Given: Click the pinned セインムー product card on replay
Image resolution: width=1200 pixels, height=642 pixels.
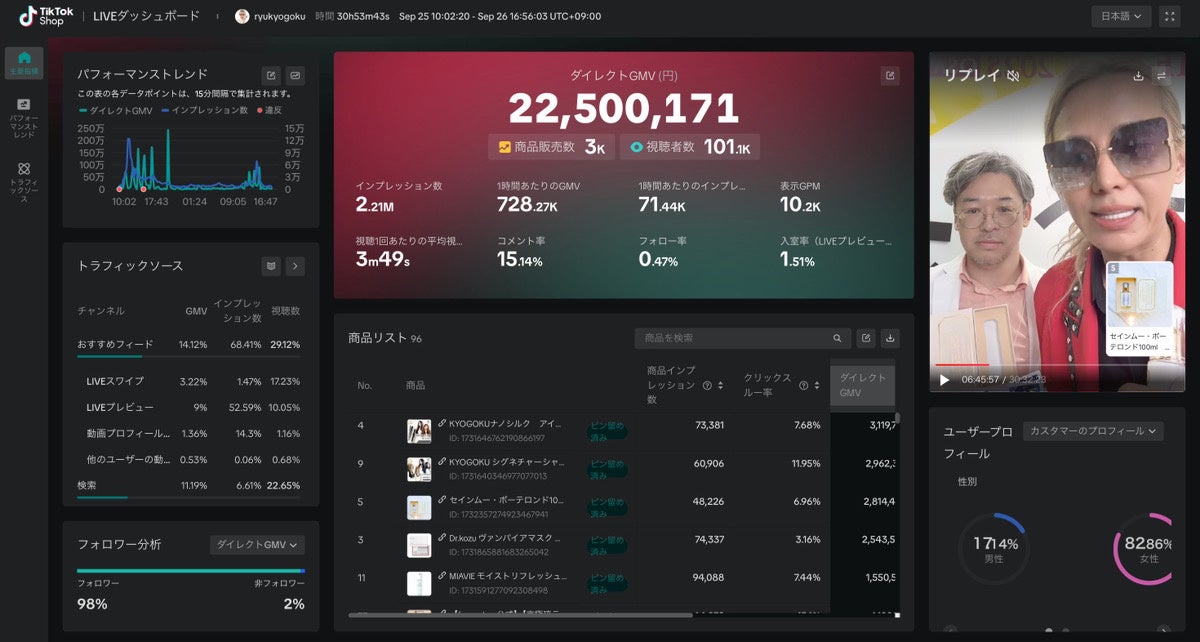Looking at the screenshot, I should click(1139, 309).
